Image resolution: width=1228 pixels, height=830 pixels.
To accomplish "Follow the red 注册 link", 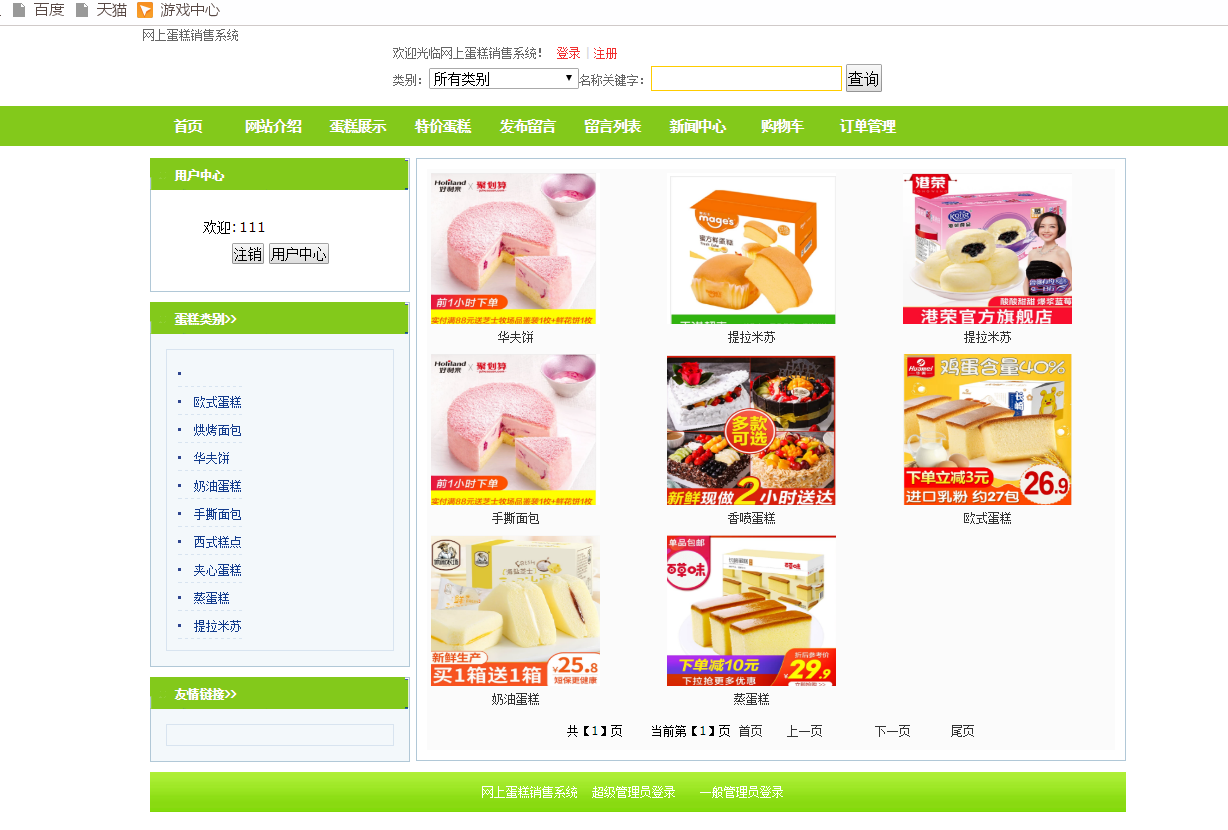I will 605,54.
